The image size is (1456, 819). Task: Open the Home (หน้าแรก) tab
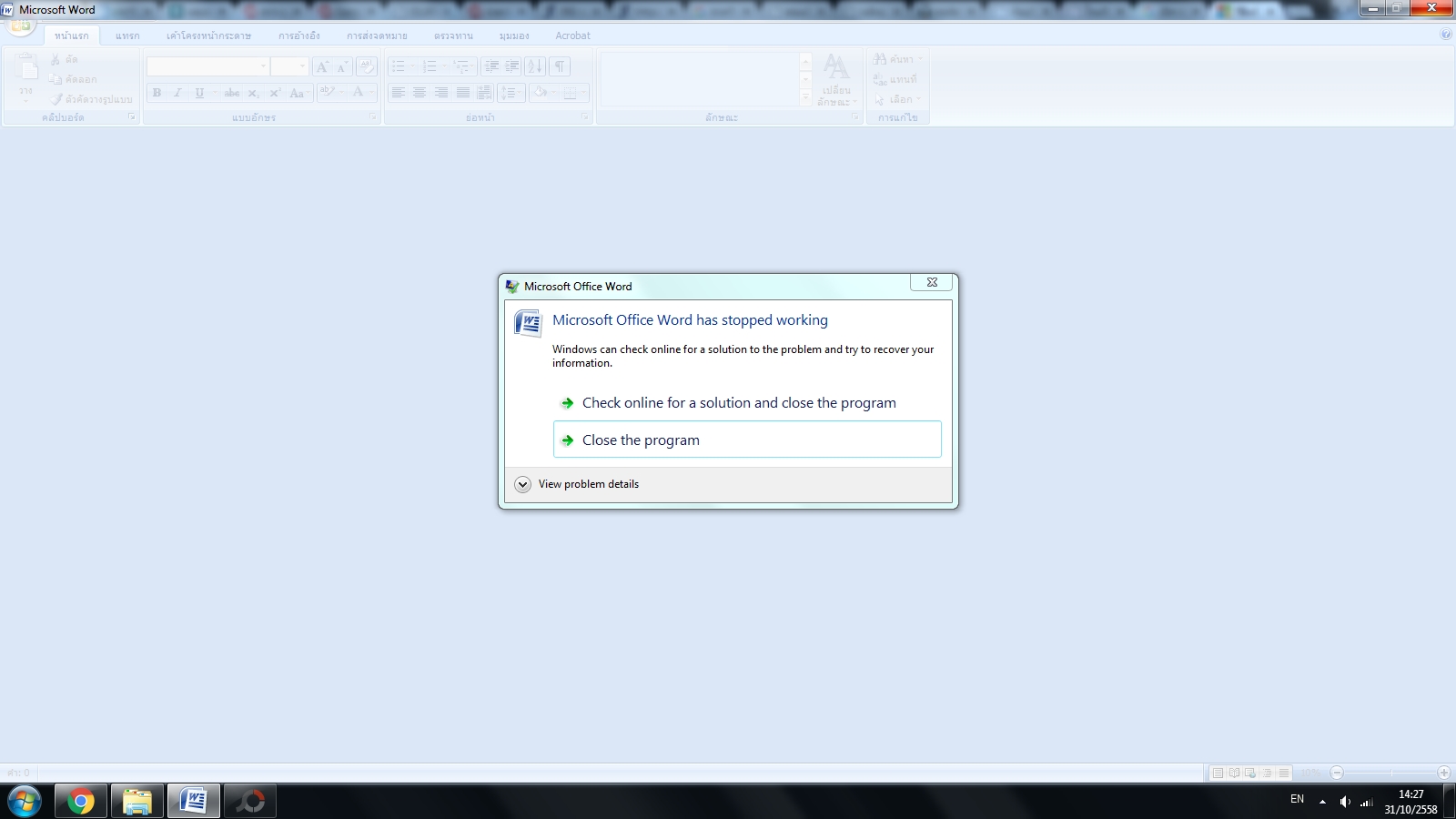[x=72, y=35]
